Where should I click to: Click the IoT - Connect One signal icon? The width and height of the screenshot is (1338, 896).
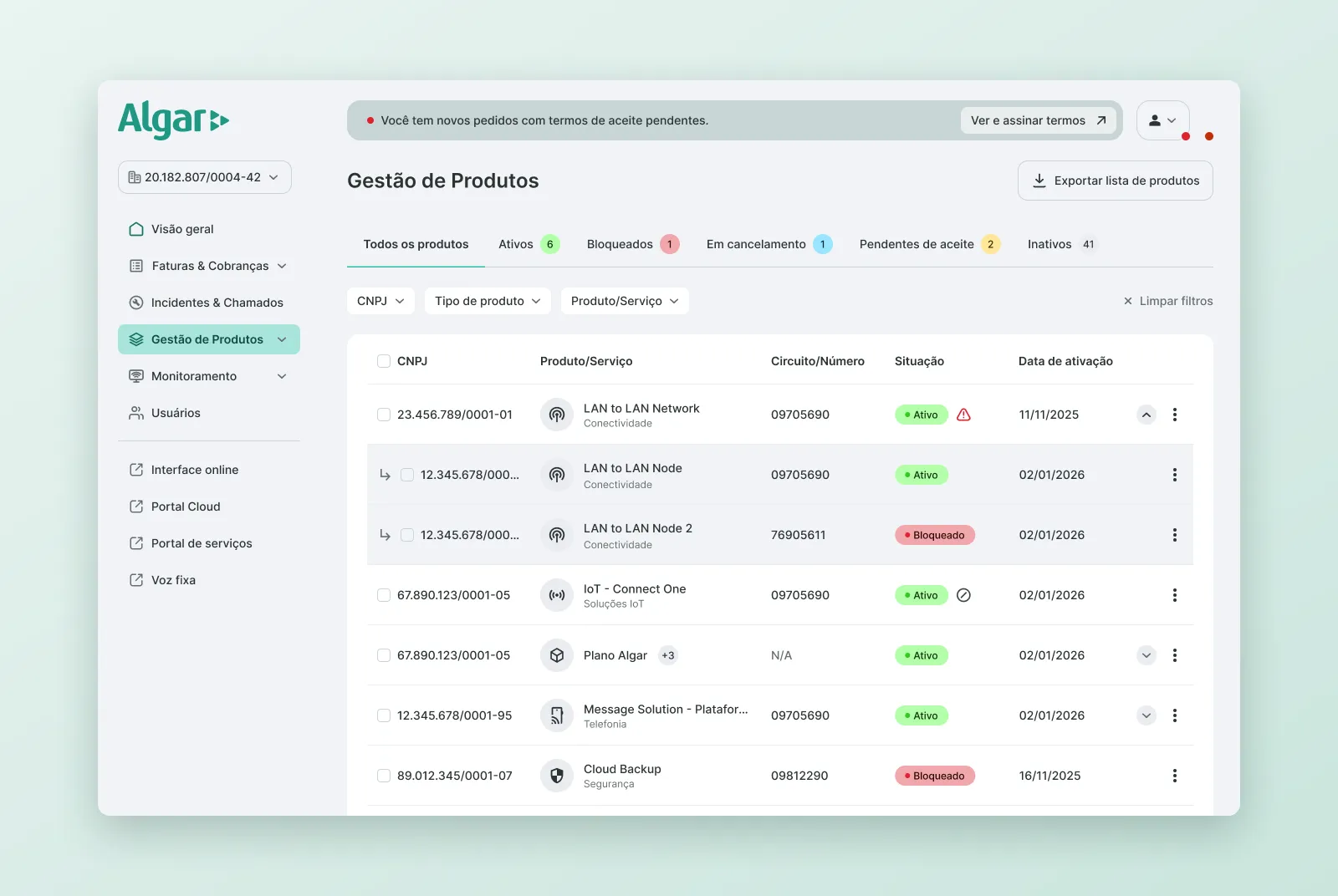click(556, 595)
